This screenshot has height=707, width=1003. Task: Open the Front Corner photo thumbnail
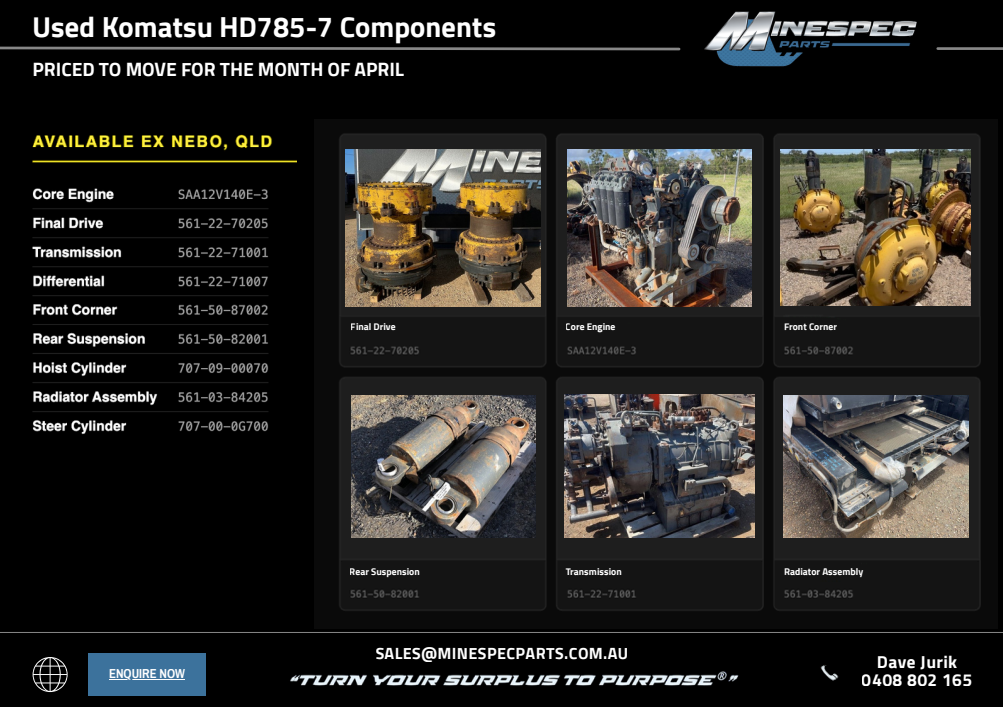875,228
